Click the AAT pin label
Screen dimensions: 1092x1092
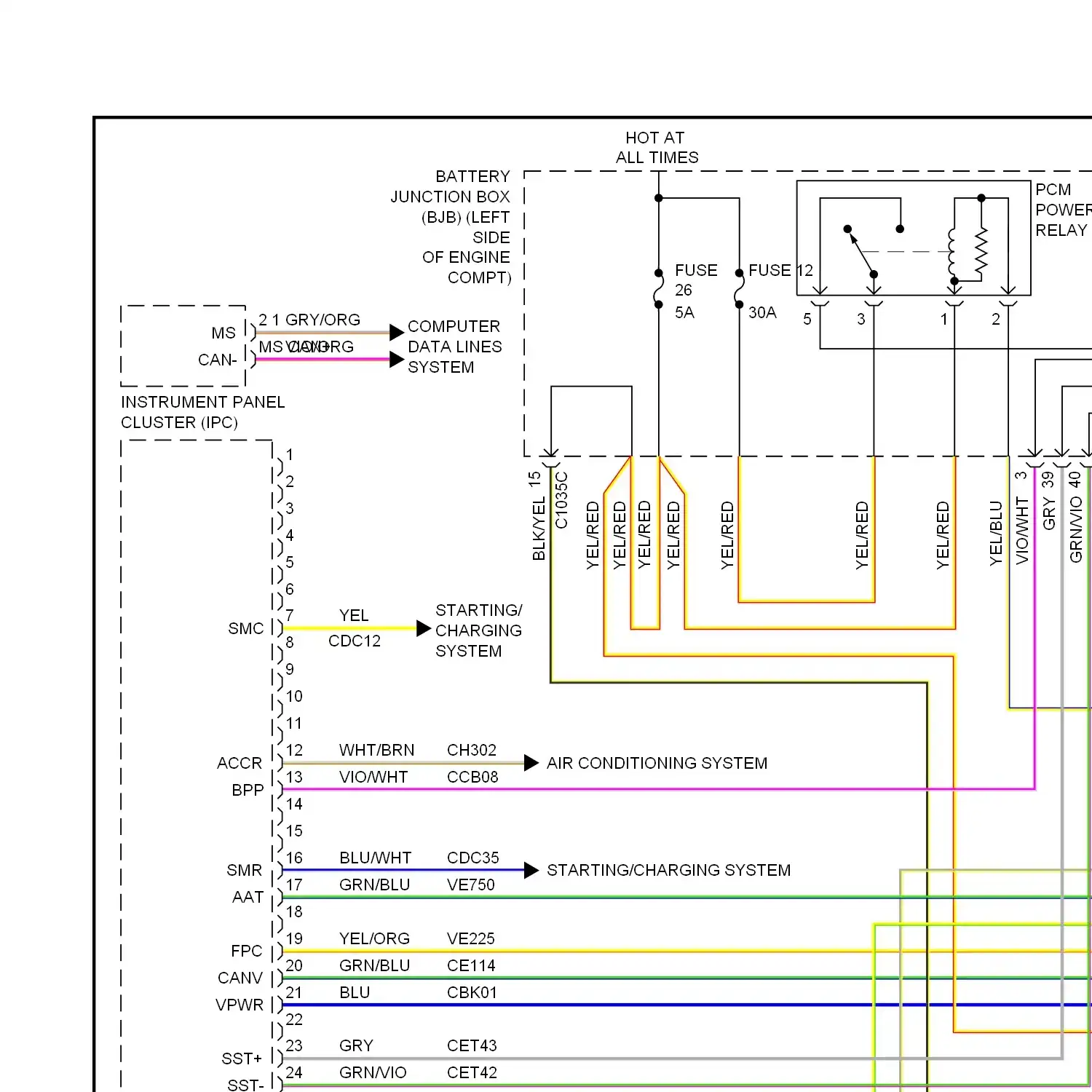[248, 897]
